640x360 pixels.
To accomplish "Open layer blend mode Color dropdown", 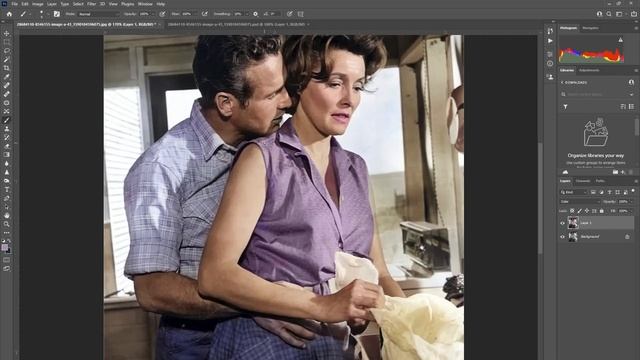I will click(580, 202).
